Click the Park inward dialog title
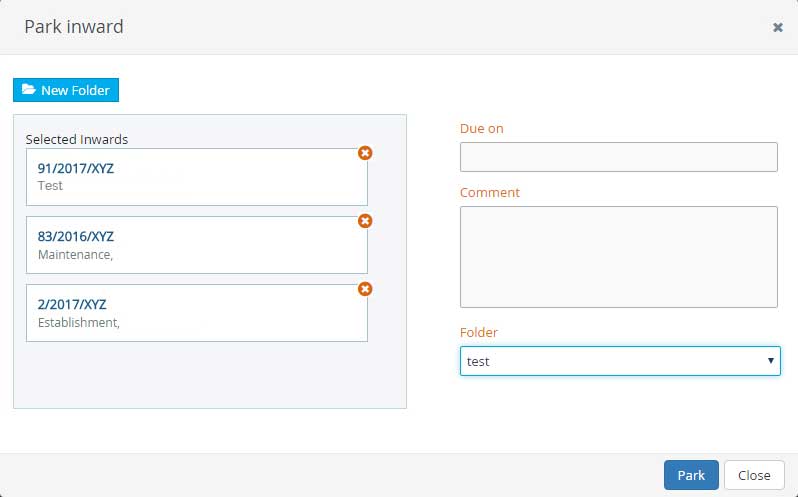798x497 pixels. coord(74,27)
